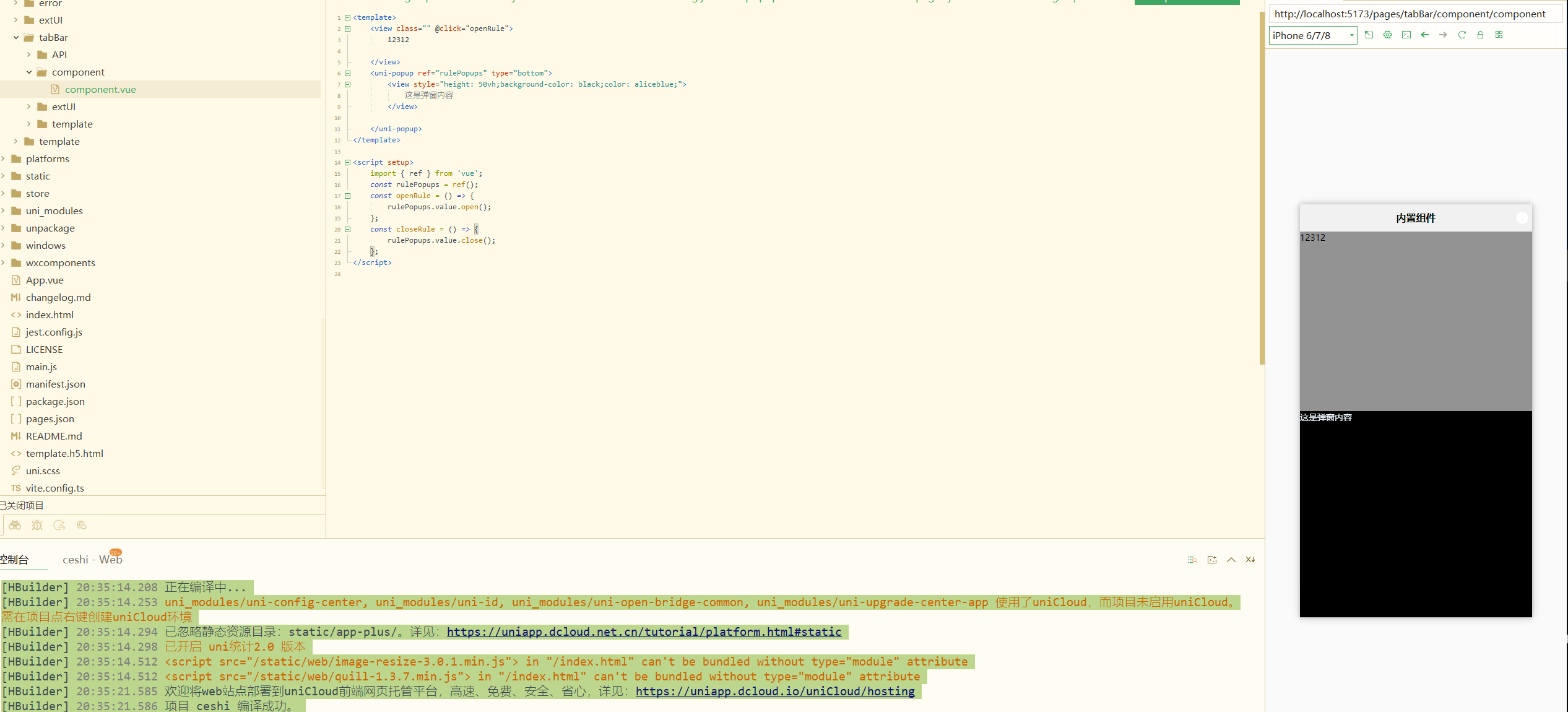The width and height of the screenshot is (1568, 712).
Task: Click the console log search icon
Action: (x=1192, y=560)
